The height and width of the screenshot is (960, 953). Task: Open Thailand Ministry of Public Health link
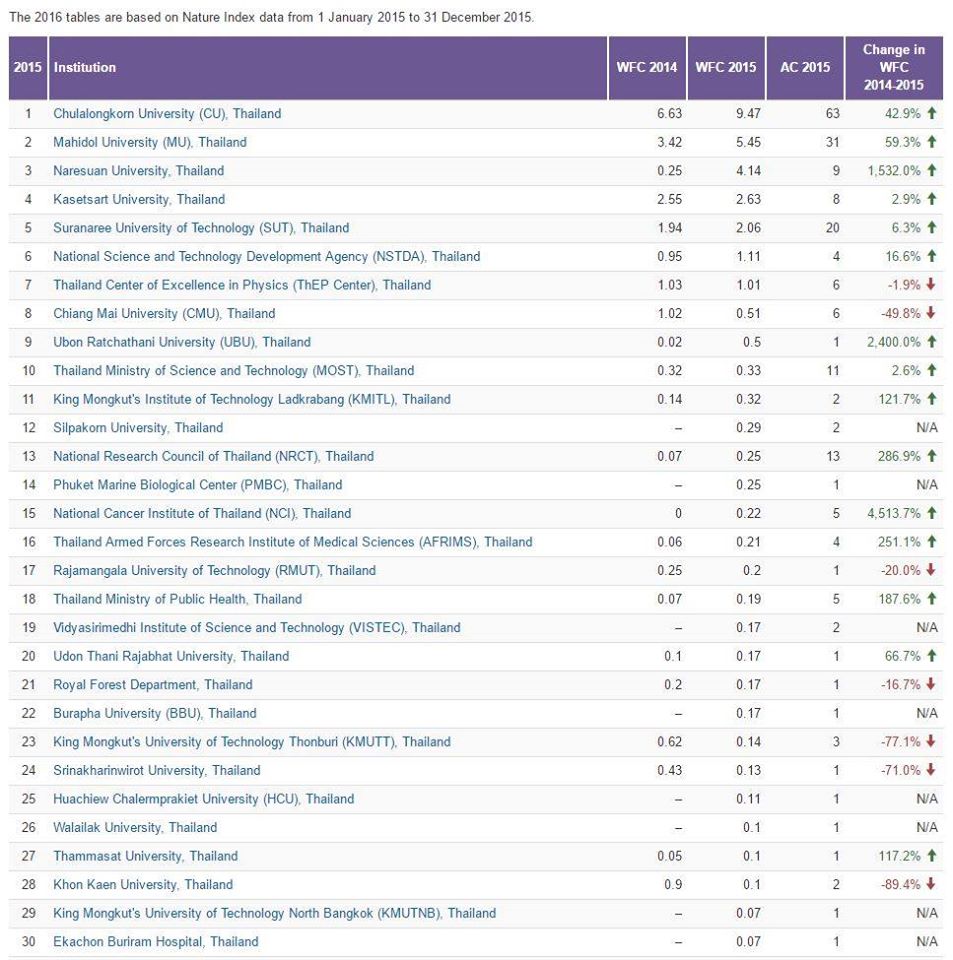pos(178,599)
